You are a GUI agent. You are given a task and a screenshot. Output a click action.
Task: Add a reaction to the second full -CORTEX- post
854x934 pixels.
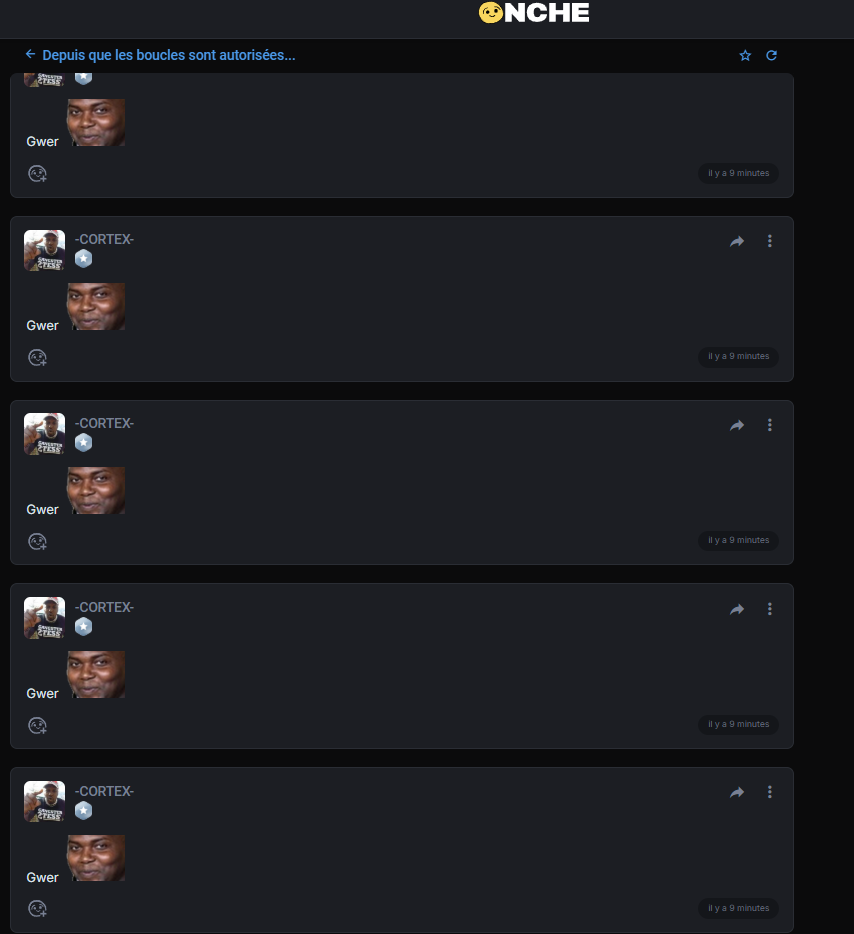tap(38, 542)
